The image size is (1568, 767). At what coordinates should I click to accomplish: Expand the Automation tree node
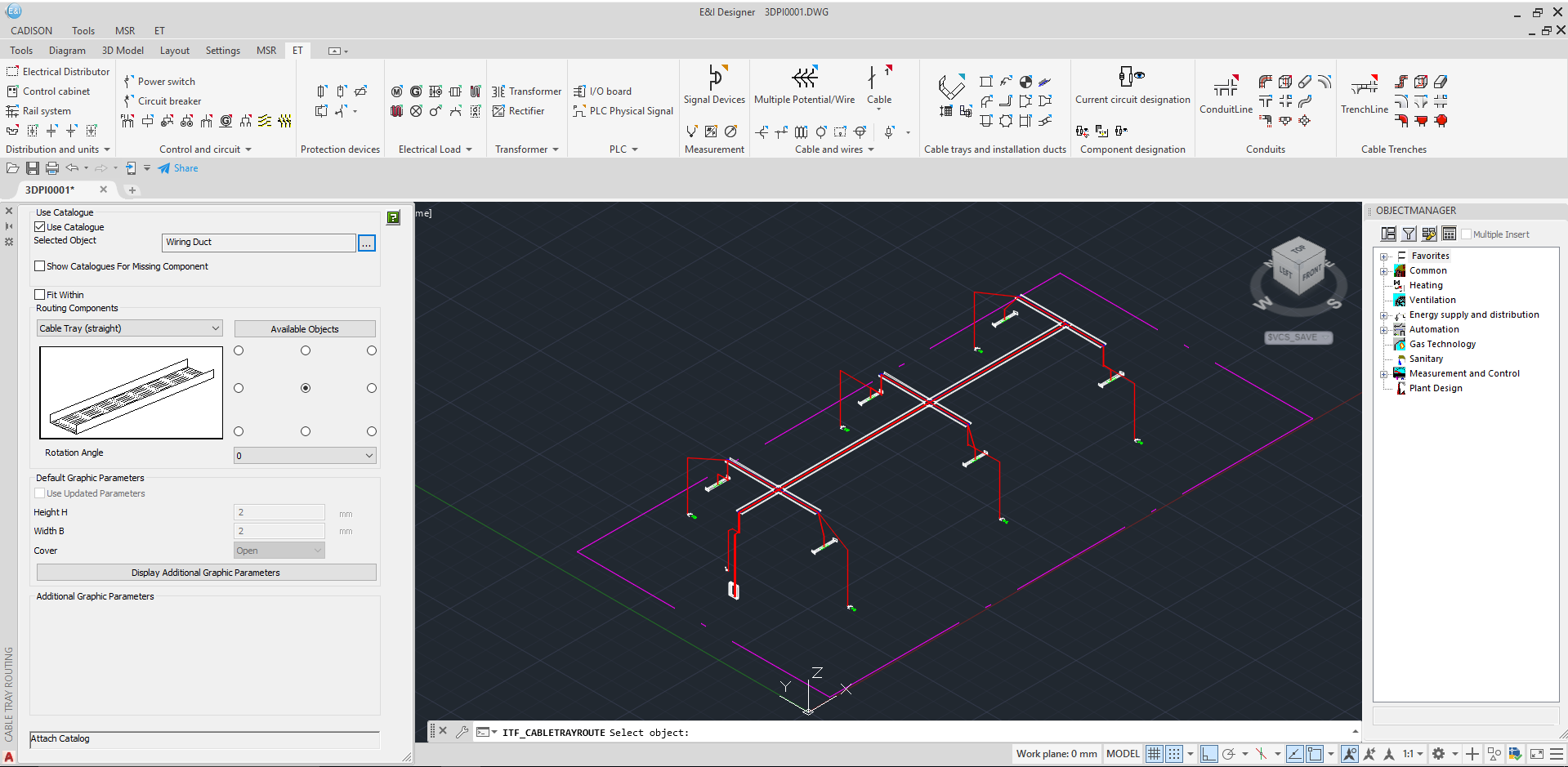(x=1383, y=330)
